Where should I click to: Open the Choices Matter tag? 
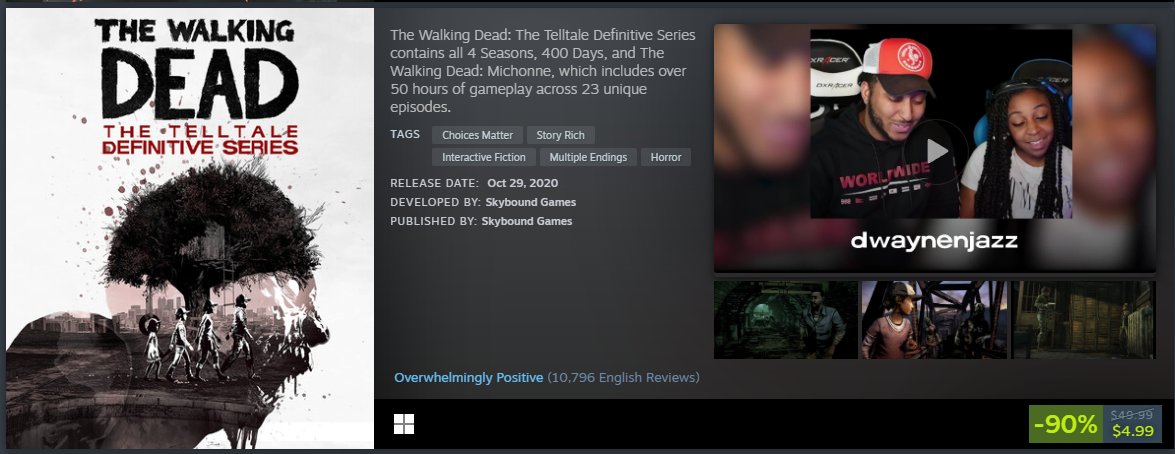click(477, 135)
